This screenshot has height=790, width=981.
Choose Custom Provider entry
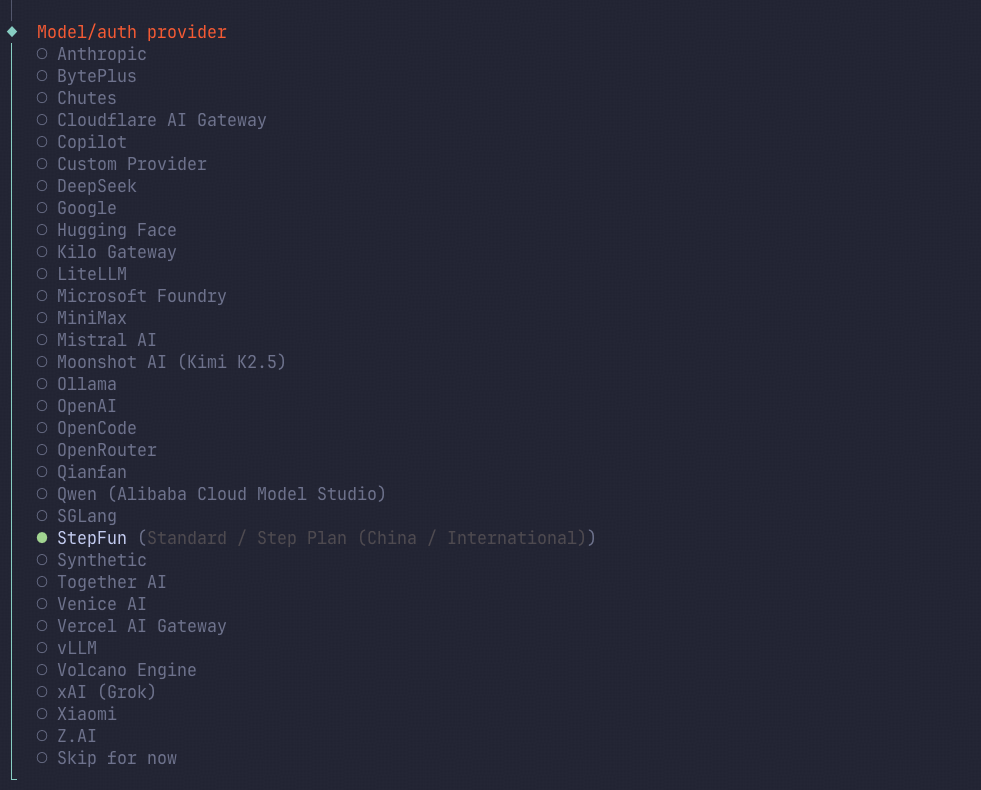(x=121, y=164)
